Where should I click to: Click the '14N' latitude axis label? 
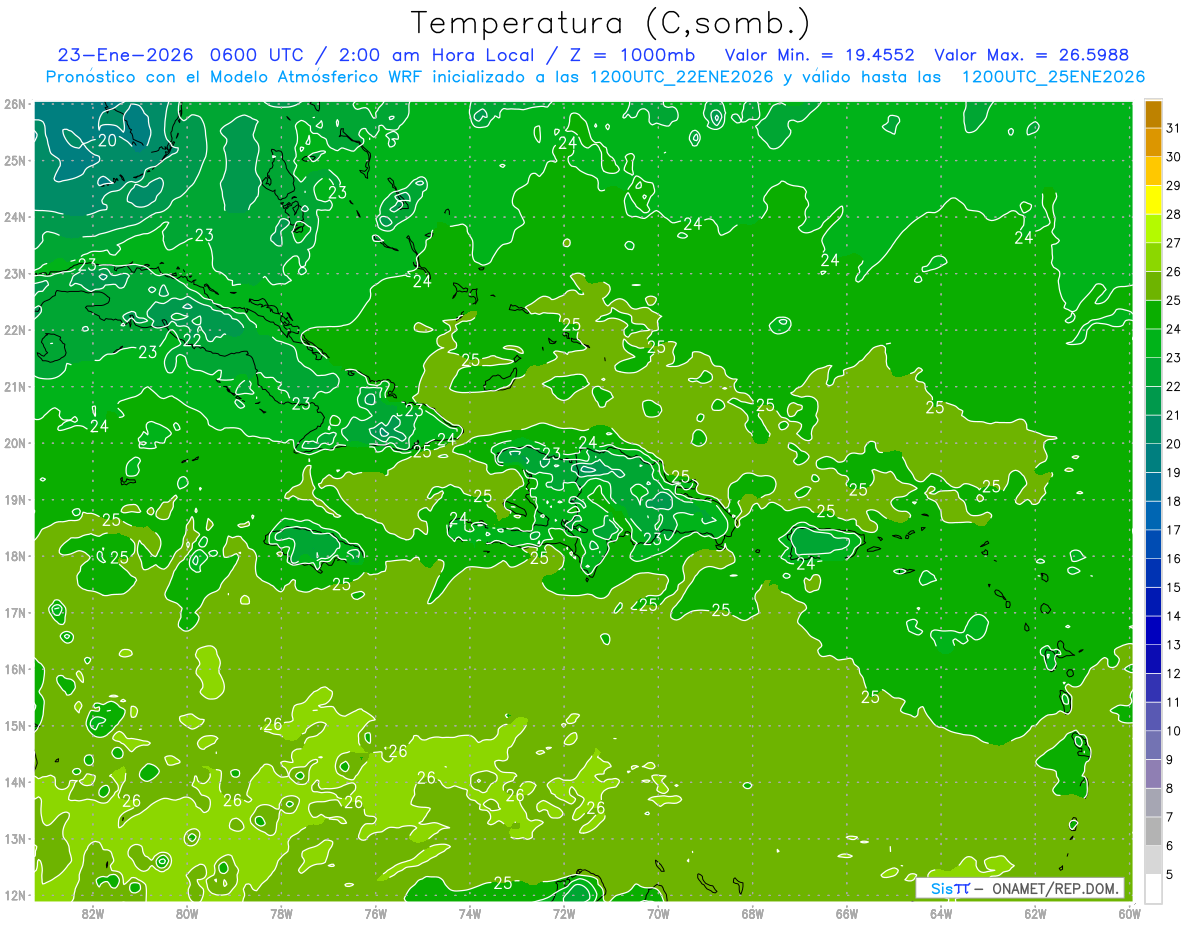pos(15,782)
